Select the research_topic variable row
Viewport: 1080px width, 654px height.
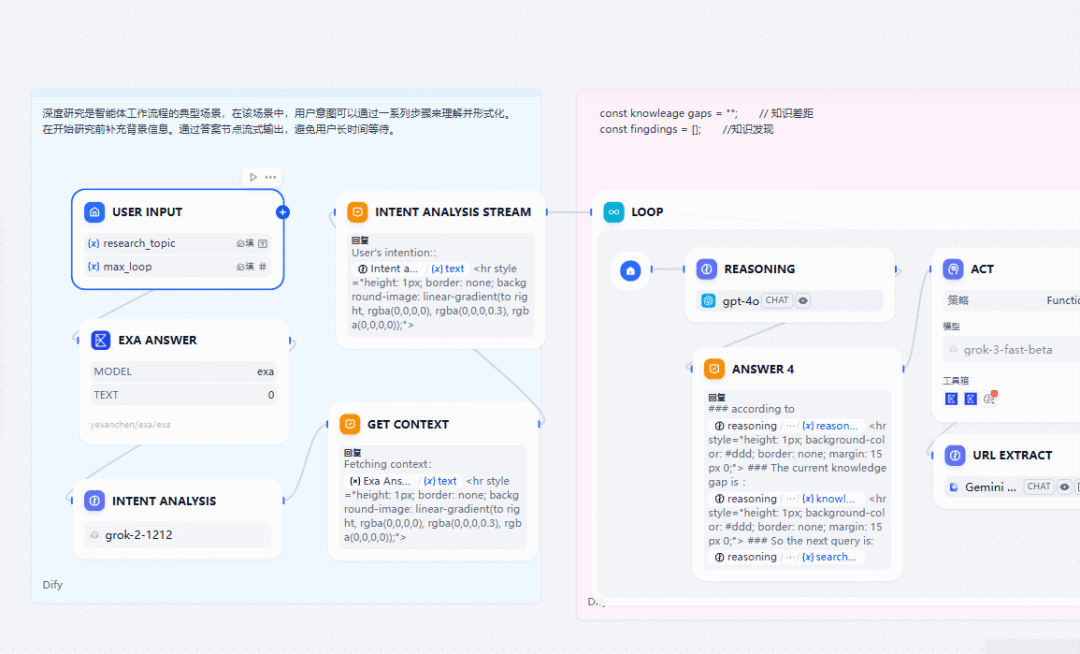[x=178, y=243]
